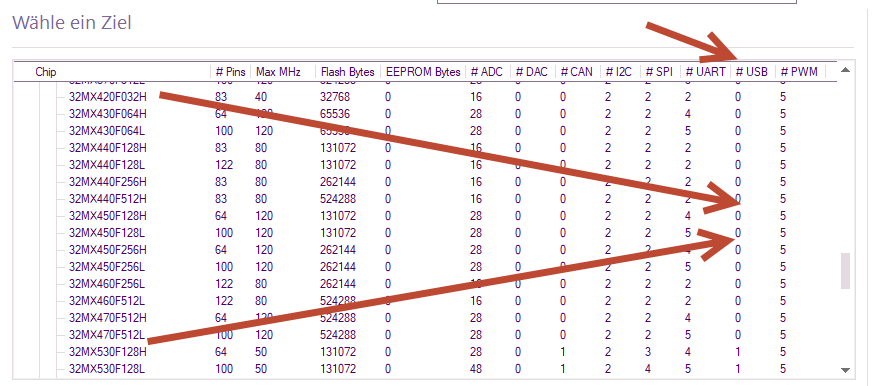Select chip 32MX530F128H
Image resolution: width=872 pixels, height=386 pixels.
[x=108, y=352]
